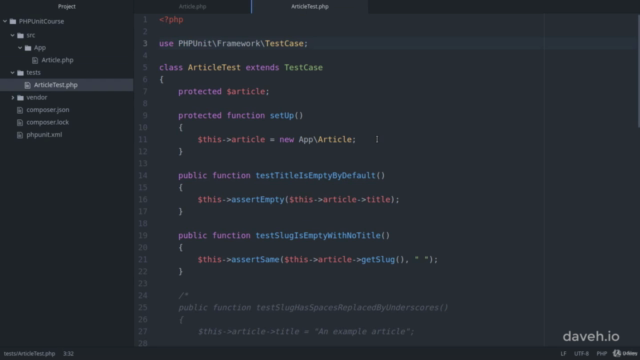Click line number 24 in the gutter
This screenshot has width=640, height=360.
(x=143, y=296)
